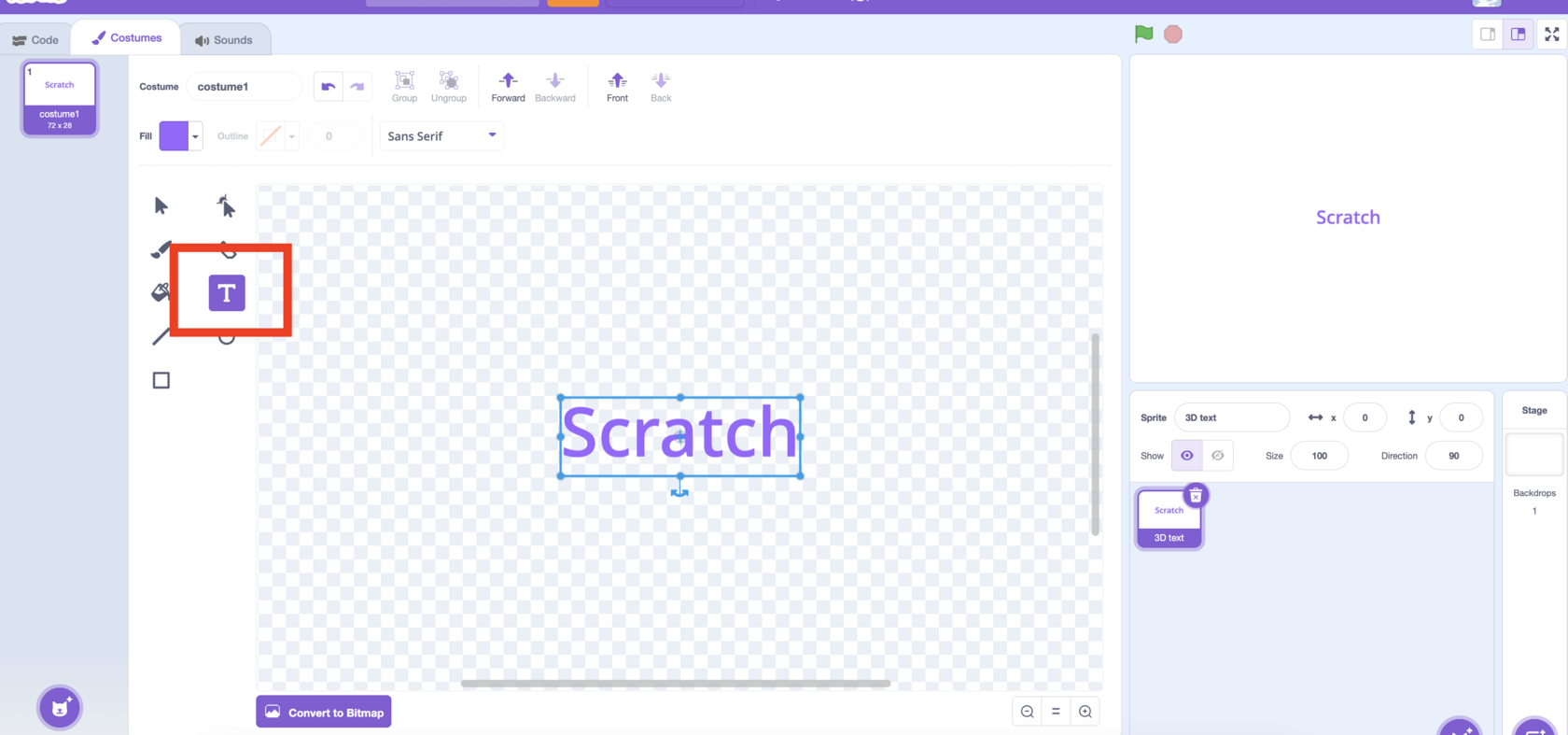
Task: Select the Stage backdrop thumbnail
Action: [x=1533, y=455]
